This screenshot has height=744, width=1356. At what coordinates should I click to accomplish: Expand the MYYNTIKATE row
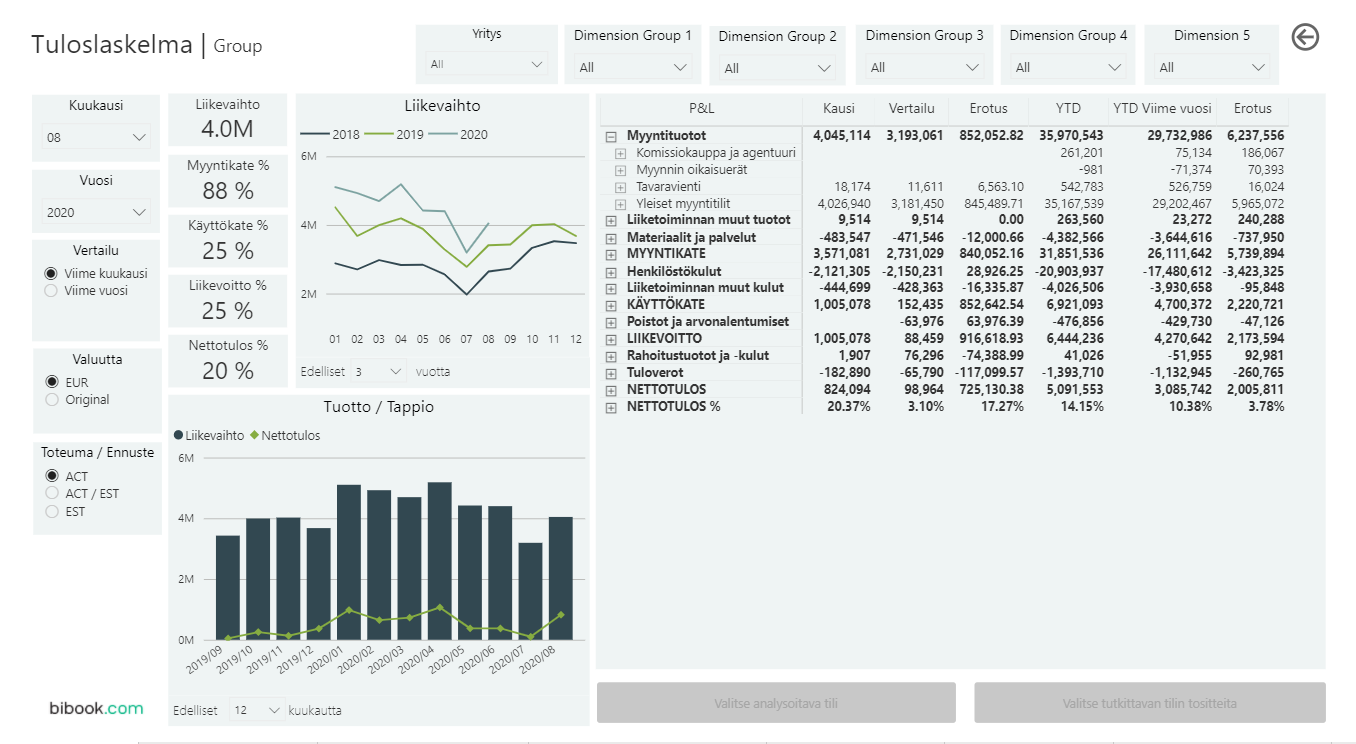point(610,254)
